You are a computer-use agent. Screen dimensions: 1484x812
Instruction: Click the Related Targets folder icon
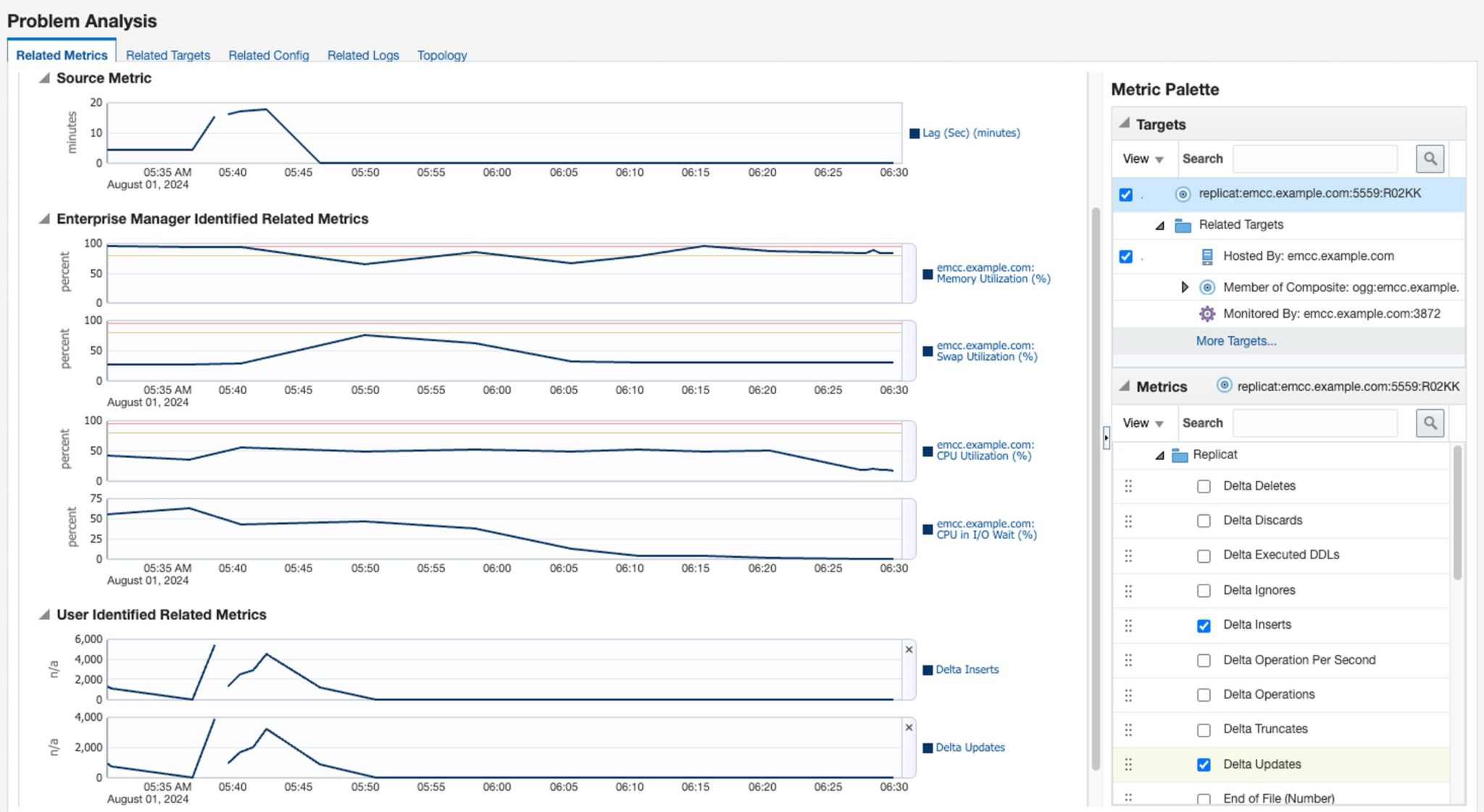tap(1183, 225)
